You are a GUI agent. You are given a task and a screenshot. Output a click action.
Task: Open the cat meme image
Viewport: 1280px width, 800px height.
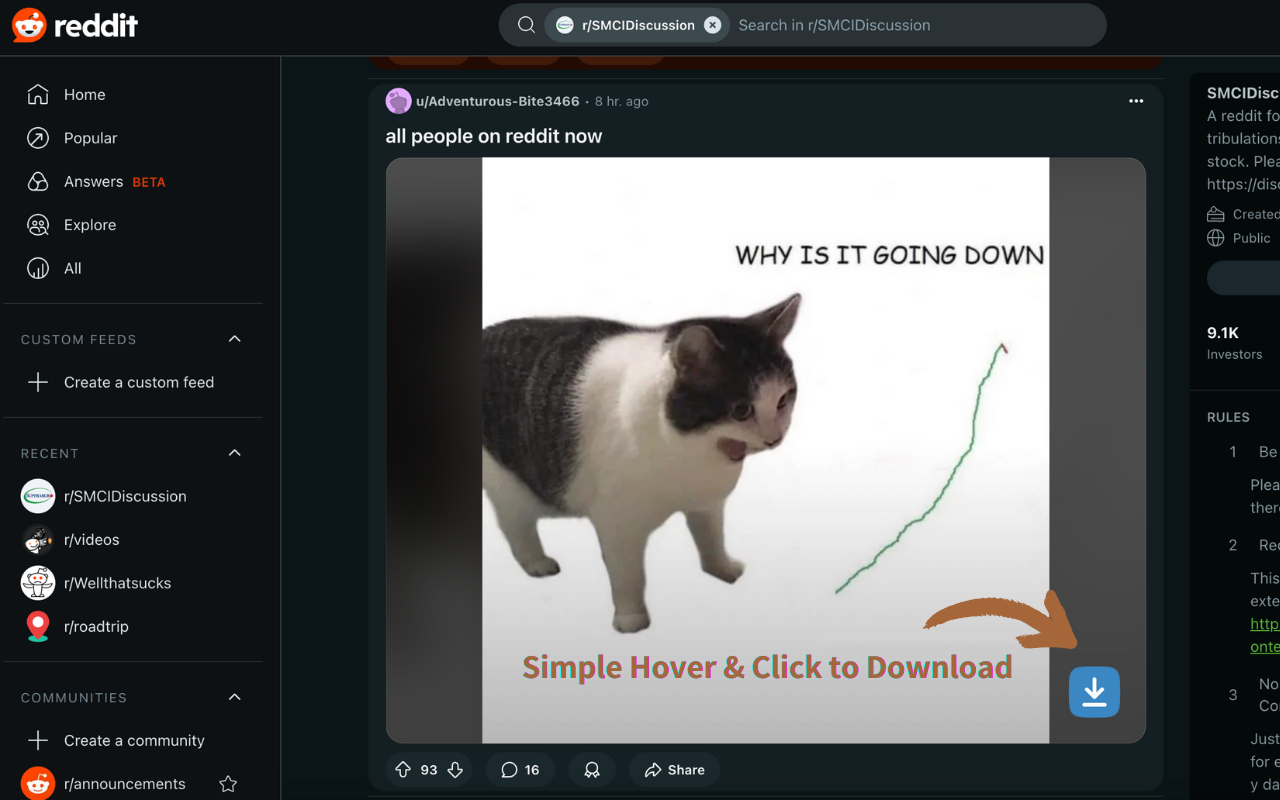[x=765, y=450]
